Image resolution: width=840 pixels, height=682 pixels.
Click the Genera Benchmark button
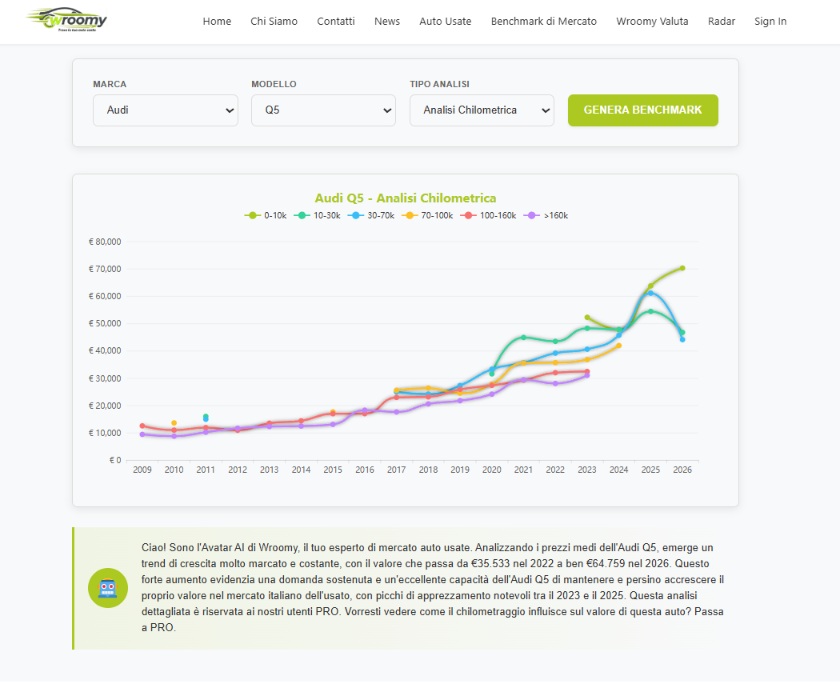[x=643, y=110]
